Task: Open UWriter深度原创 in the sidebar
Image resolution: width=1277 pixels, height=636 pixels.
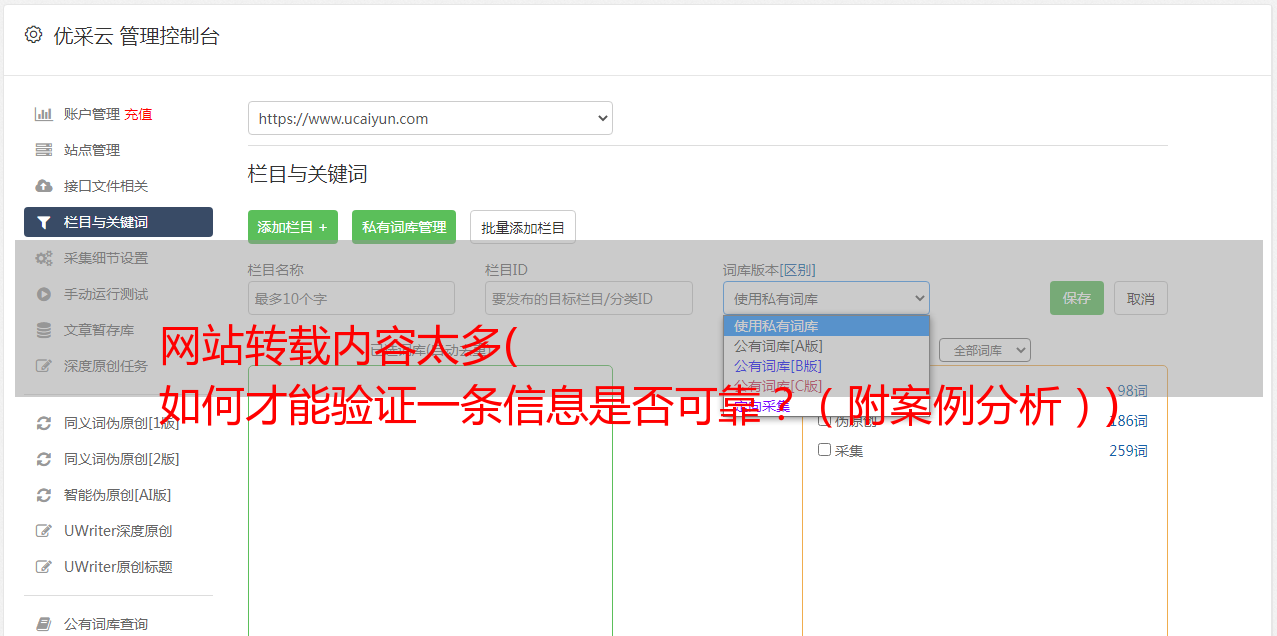Action: (x=118, y=531)
